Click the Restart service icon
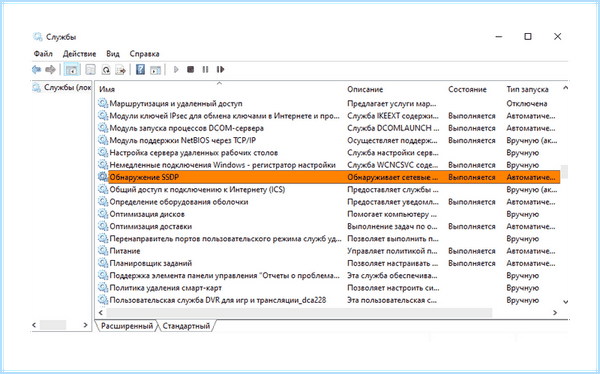 pos(220,70)
